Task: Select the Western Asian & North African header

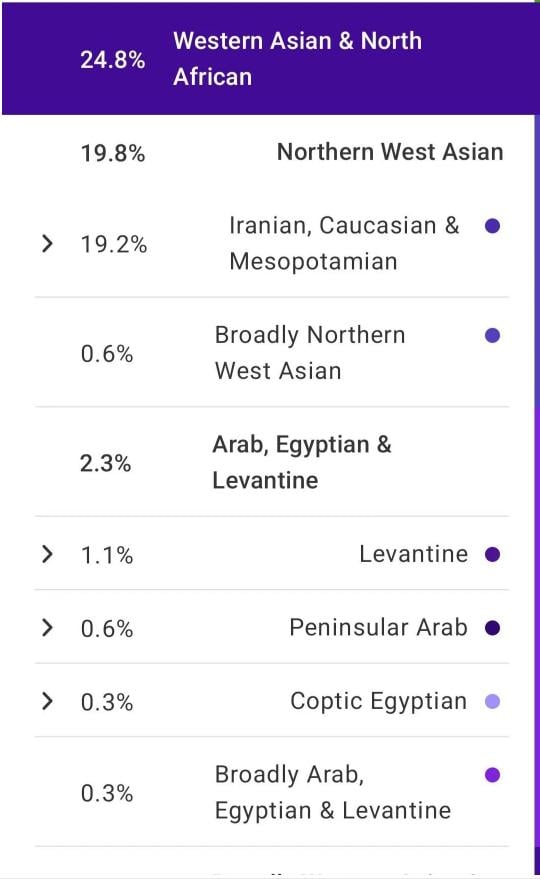Action: pyautogui.click(x=269, y=59)
